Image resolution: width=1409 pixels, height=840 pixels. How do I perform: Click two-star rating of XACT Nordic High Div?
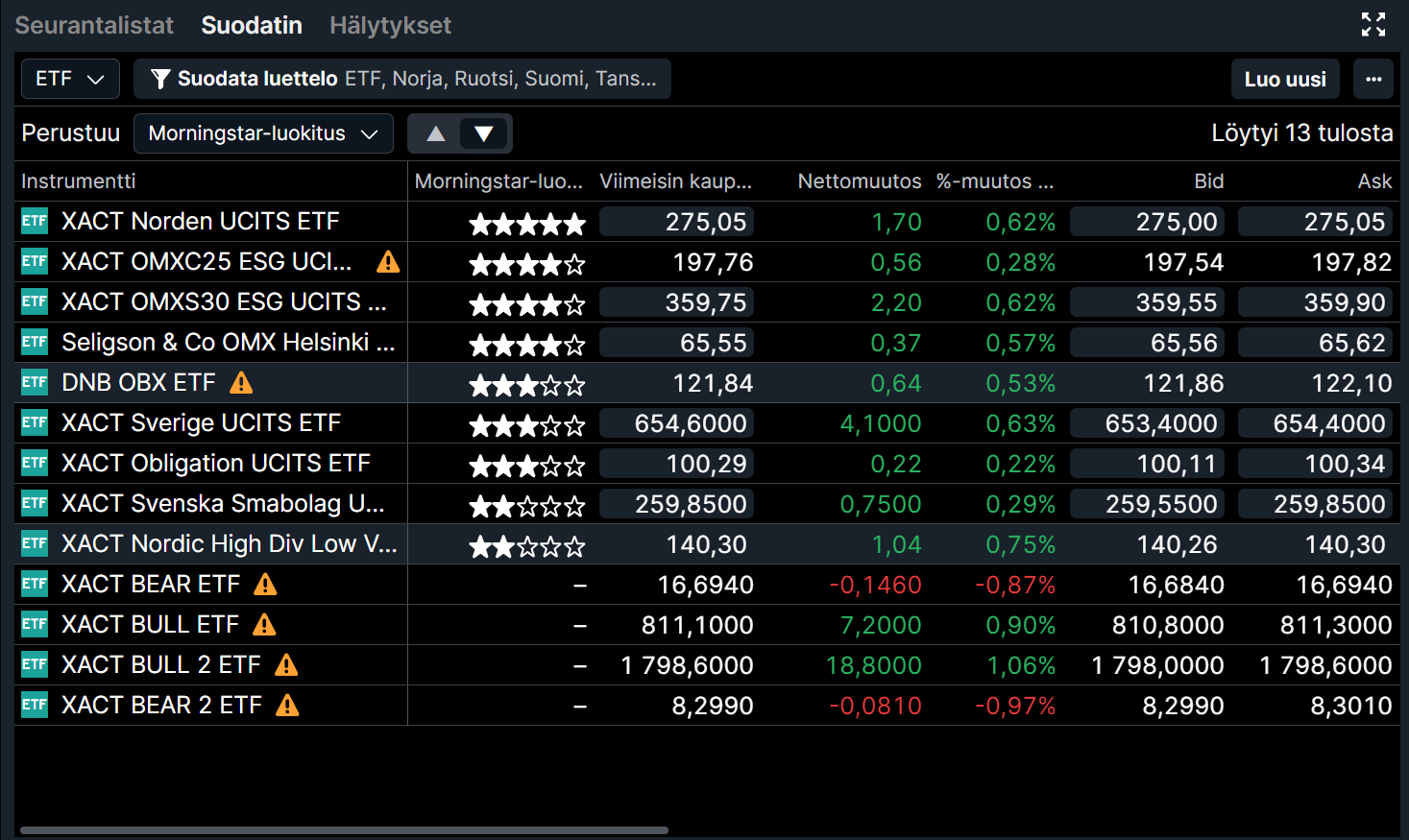pyautogui.click(x=527, y=546)
